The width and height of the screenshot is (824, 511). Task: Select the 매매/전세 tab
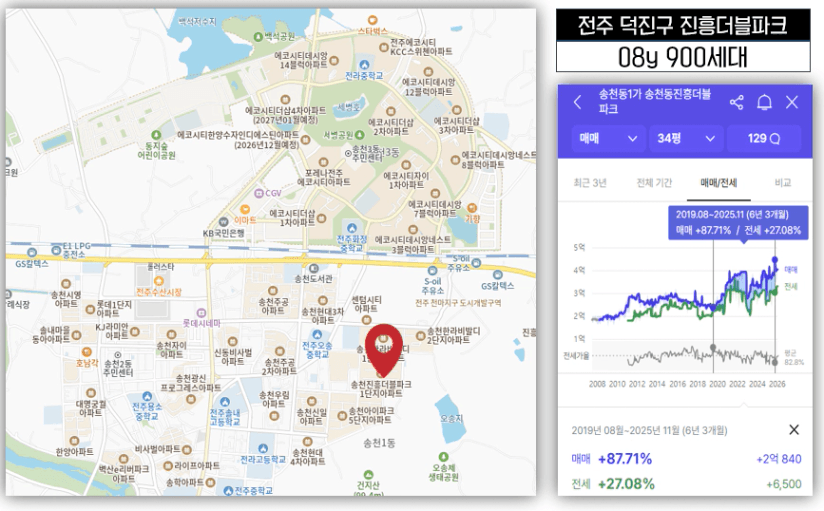pos(718,183)
